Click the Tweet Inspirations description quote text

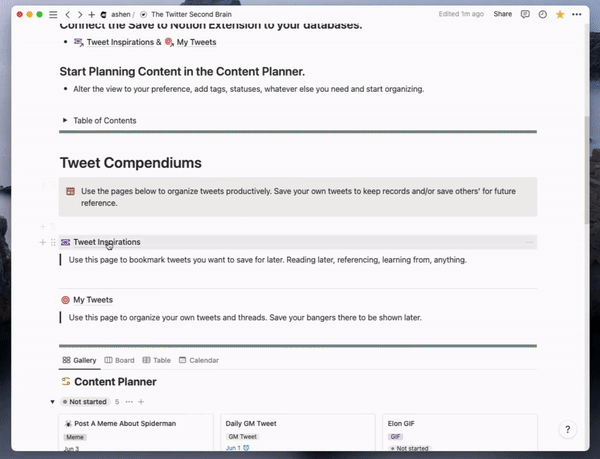click(267, 260)
